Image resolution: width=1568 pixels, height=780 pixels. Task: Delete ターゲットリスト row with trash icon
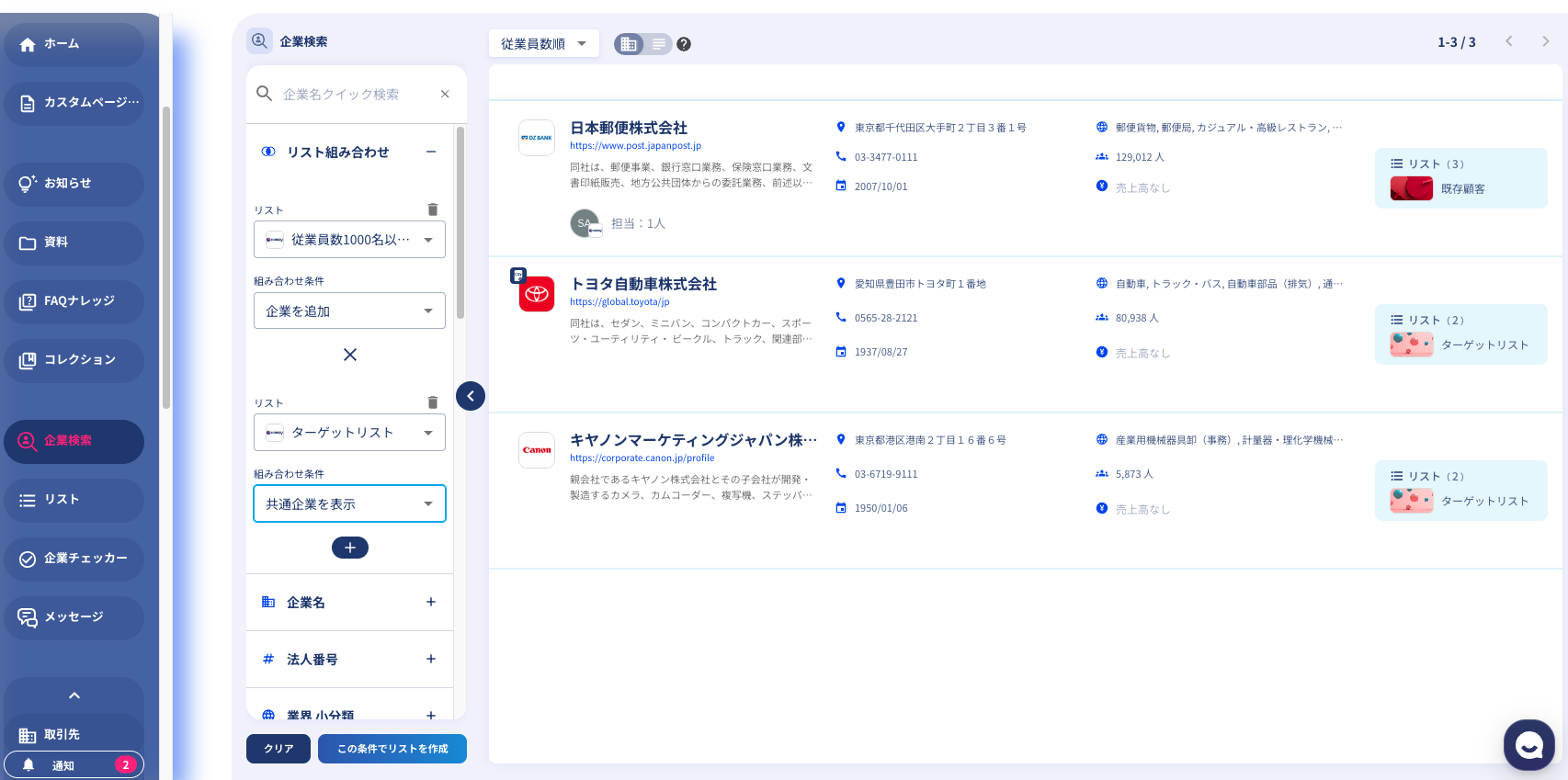point(433,402)
